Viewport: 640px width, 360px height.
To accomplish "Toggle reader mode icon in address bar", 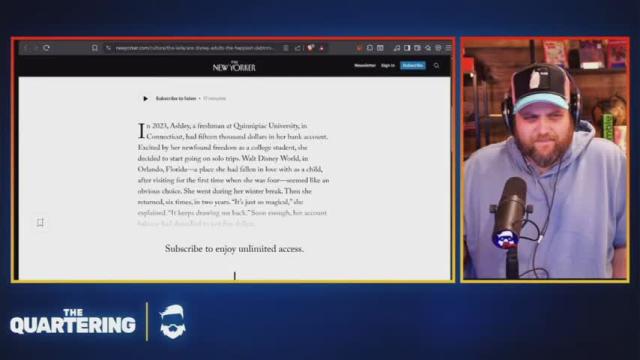I will [286, 48].
